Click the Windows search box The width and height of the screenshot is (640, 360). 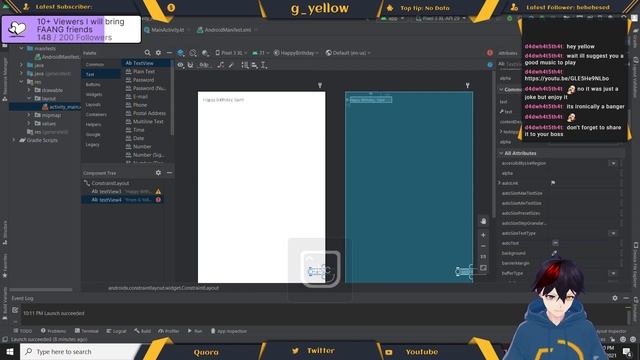[x=80, y=351]
